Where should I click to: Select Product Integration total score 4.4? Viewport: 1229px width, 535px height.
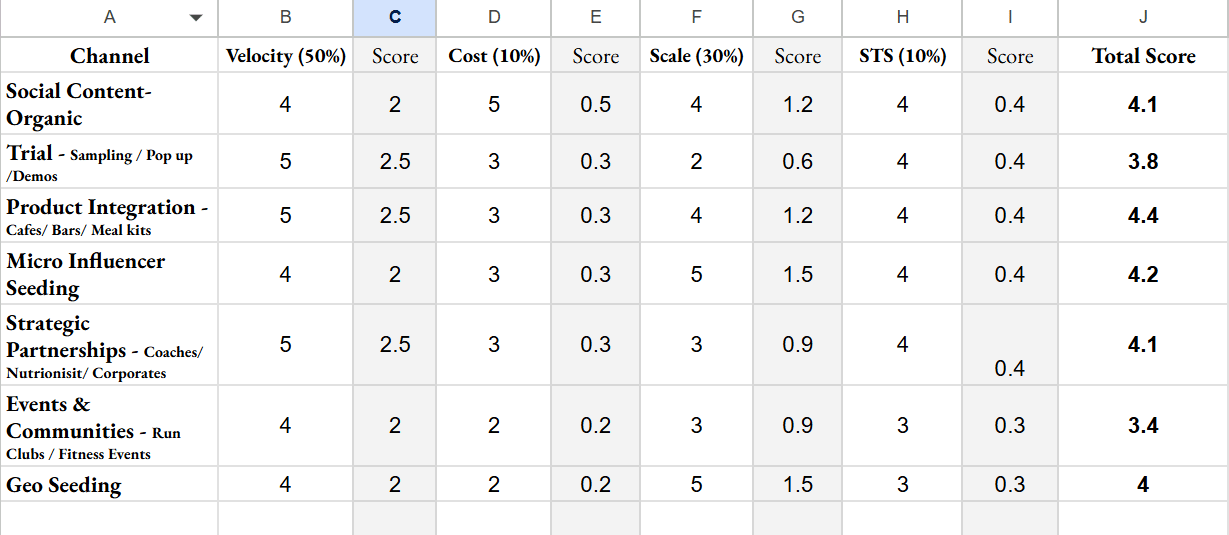click(x=1143, y=216)
